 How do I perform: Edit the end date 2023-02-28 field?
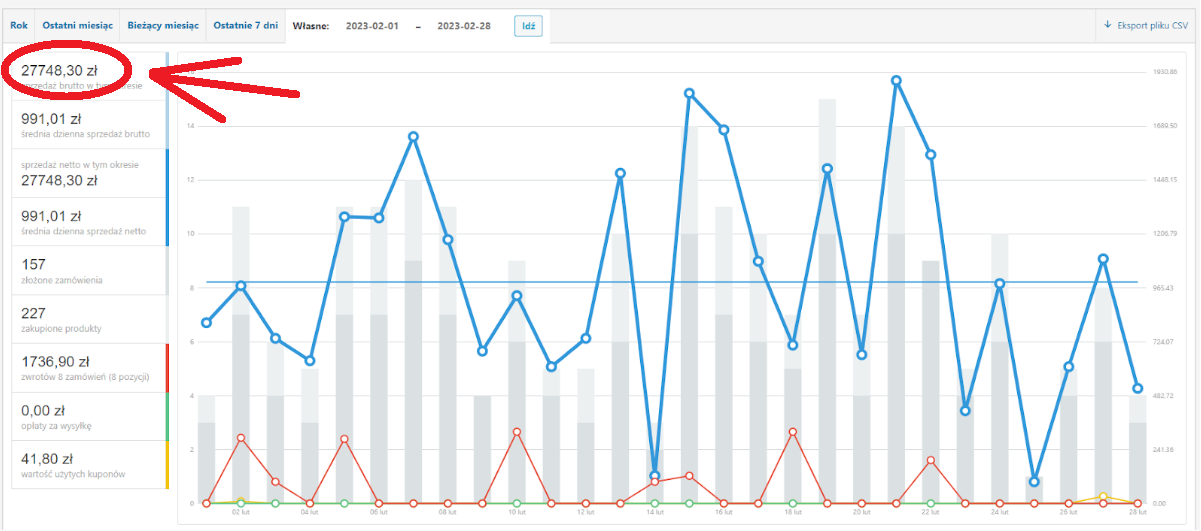464,26
